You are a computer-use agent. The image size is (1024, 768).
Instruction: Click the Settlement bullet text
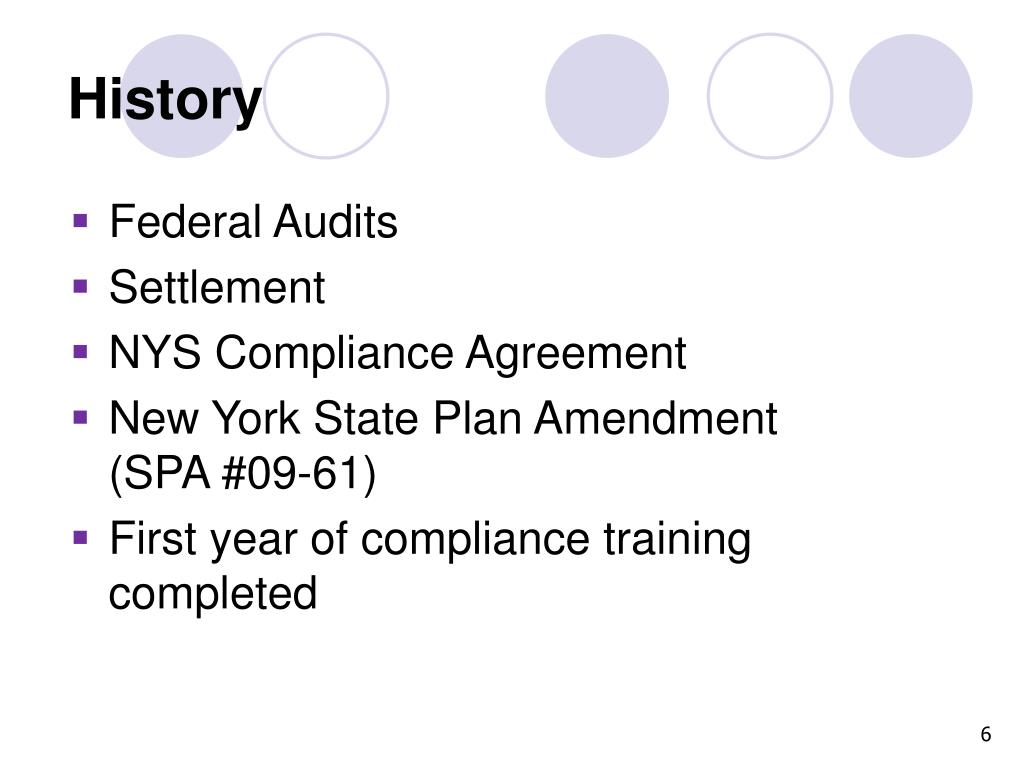tap(217, 287)
